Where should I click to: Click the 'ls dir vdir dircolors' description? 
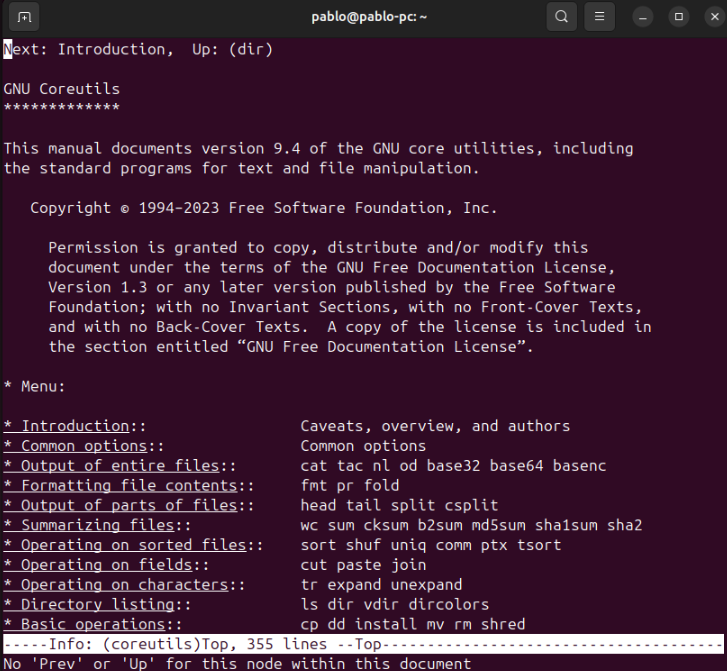pos(395,604)
